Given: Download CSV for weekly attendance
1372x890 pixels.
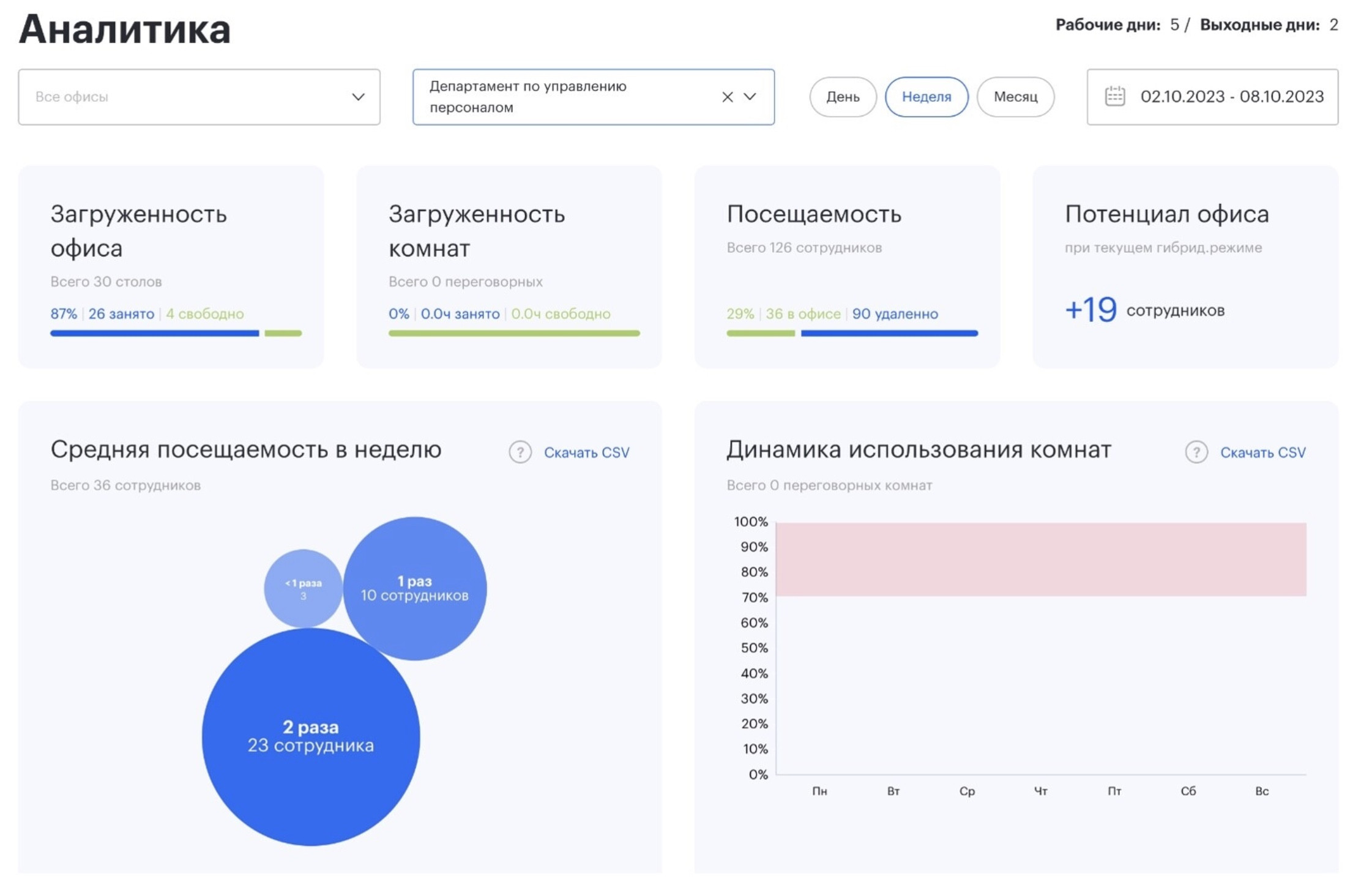Looking at the screenshot, I should click(586, 452).
